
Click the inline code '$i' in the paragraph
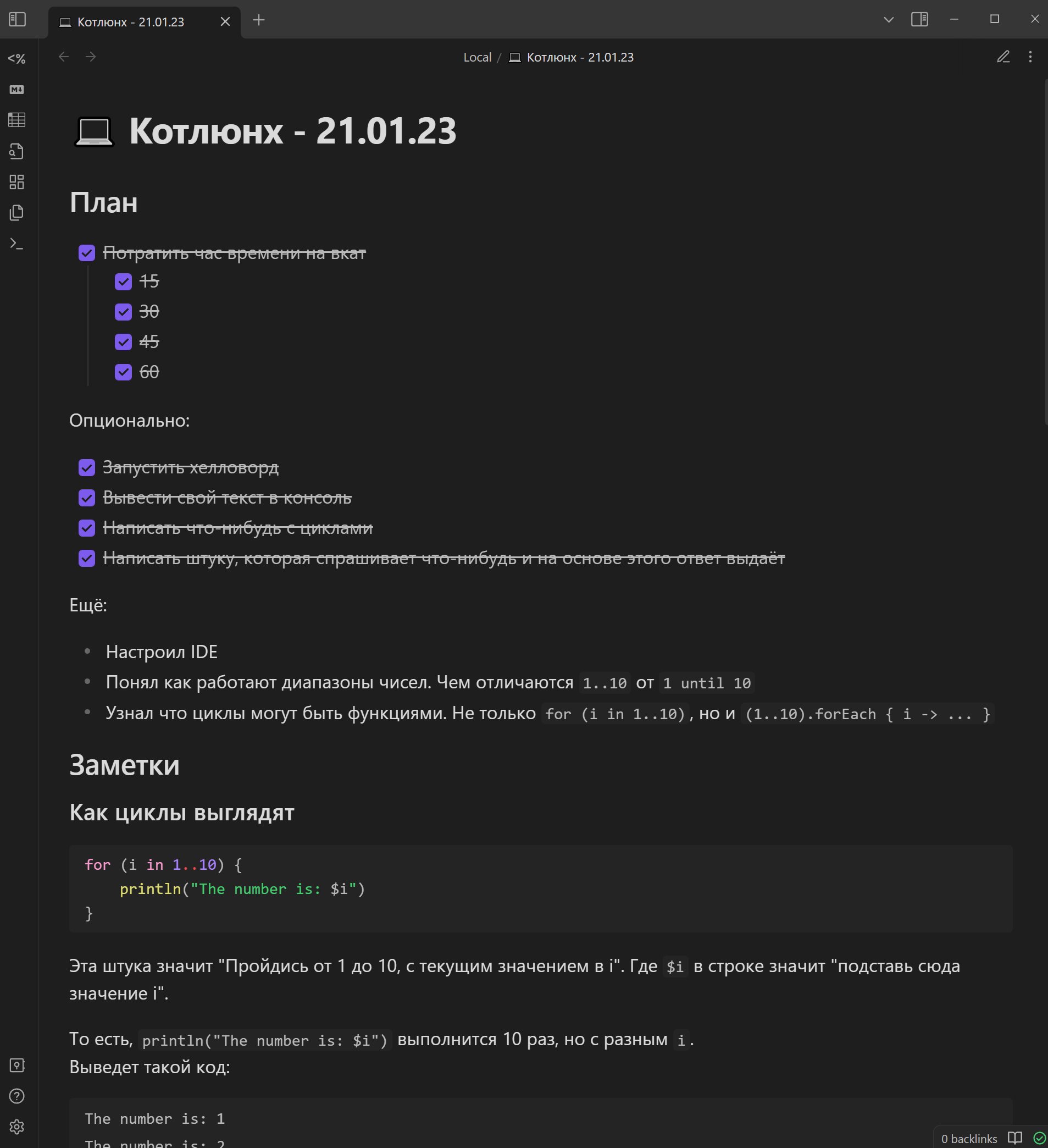(675, 967)
